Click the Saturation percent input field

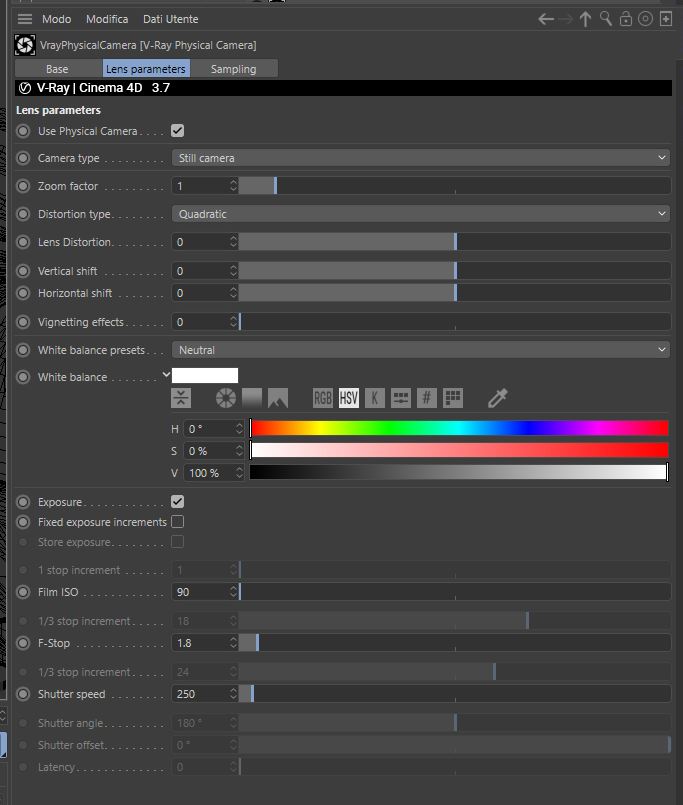(x=210, y=451)
